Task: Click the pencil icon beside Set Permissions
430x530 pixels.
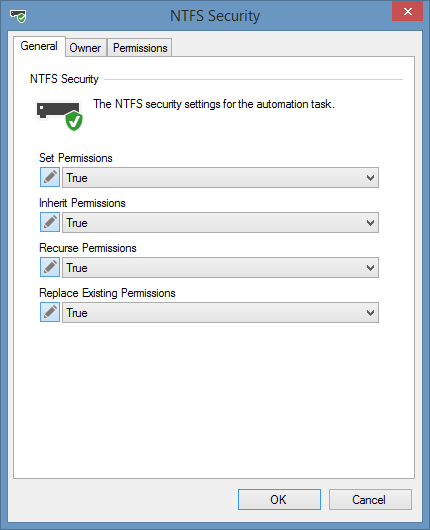Action: 50,177
